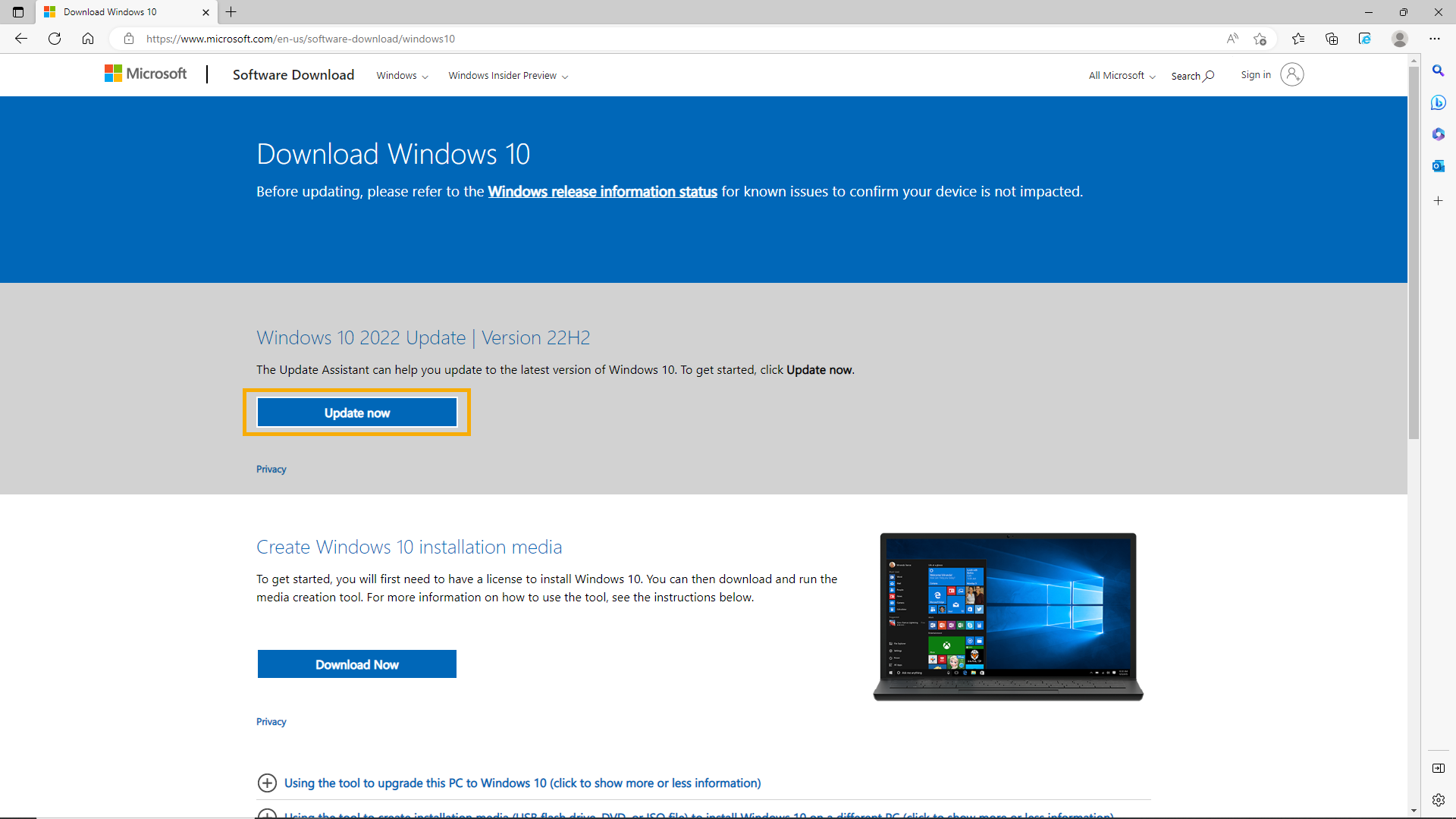Open the Read aloud option
1456x819 pixels.
tap(1232, 39)
